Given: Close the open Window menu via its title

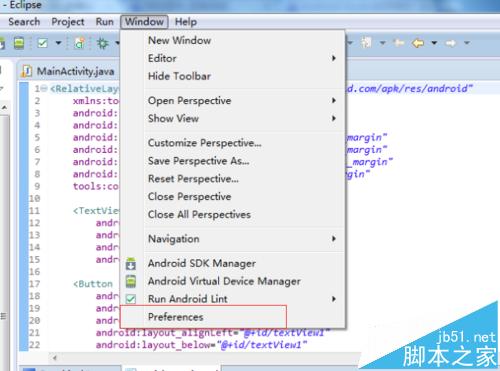Looking at the screenshot, I should (144, 22).
